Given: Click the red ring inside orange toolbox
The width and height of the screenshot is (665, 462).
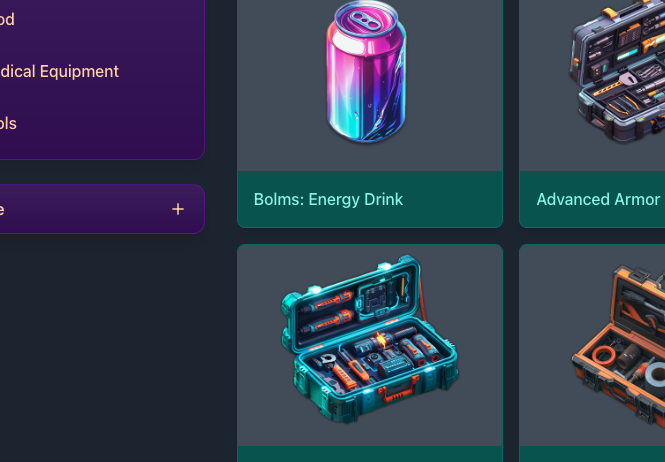Looking at the screenshot, I should point(604,356).
